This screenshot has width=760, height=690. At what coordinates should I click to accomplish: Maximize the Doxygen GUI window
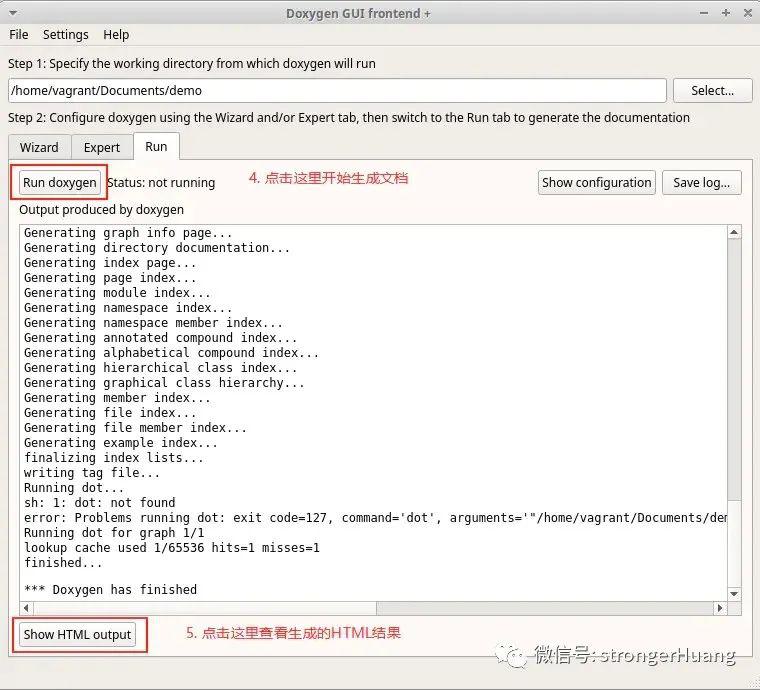tap(726, 13)
